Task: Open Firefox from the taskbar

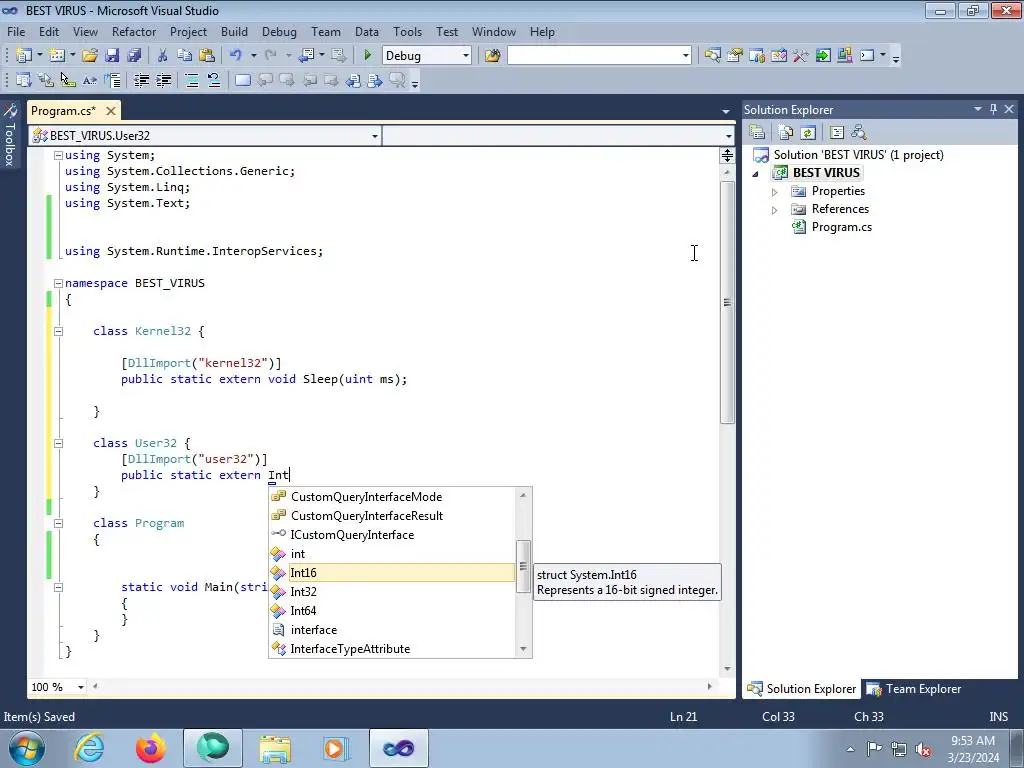Action: pyautogui.click(x=151, y=748)
